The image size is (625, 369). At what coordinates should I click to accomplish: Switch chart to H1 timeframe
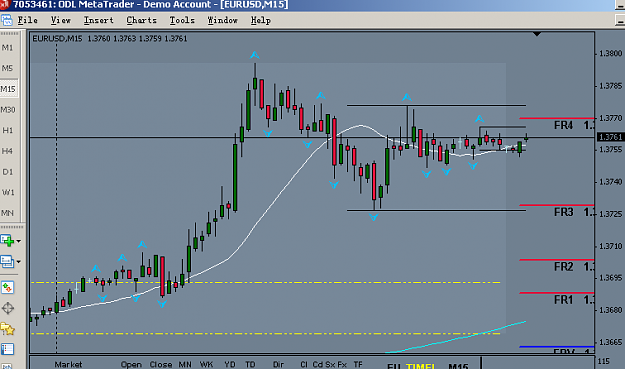click(x=7, y=130)
